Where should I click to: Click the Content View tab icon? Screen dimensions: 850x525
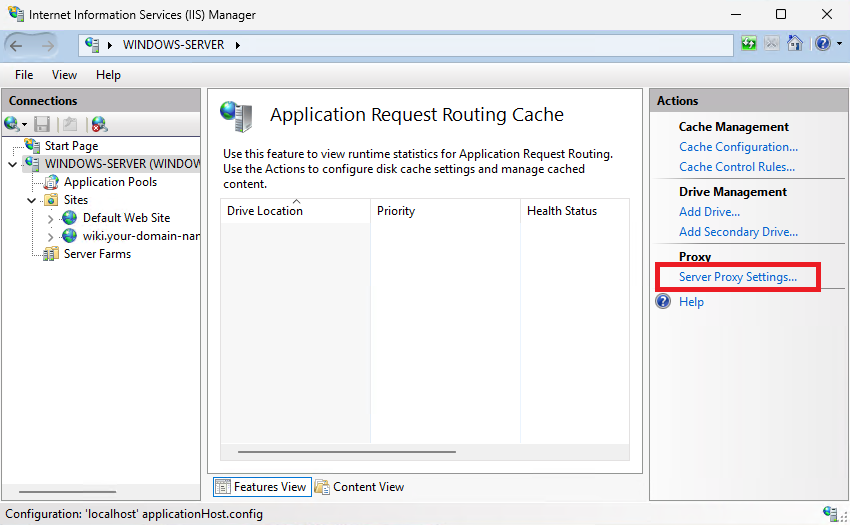(322, 487)
